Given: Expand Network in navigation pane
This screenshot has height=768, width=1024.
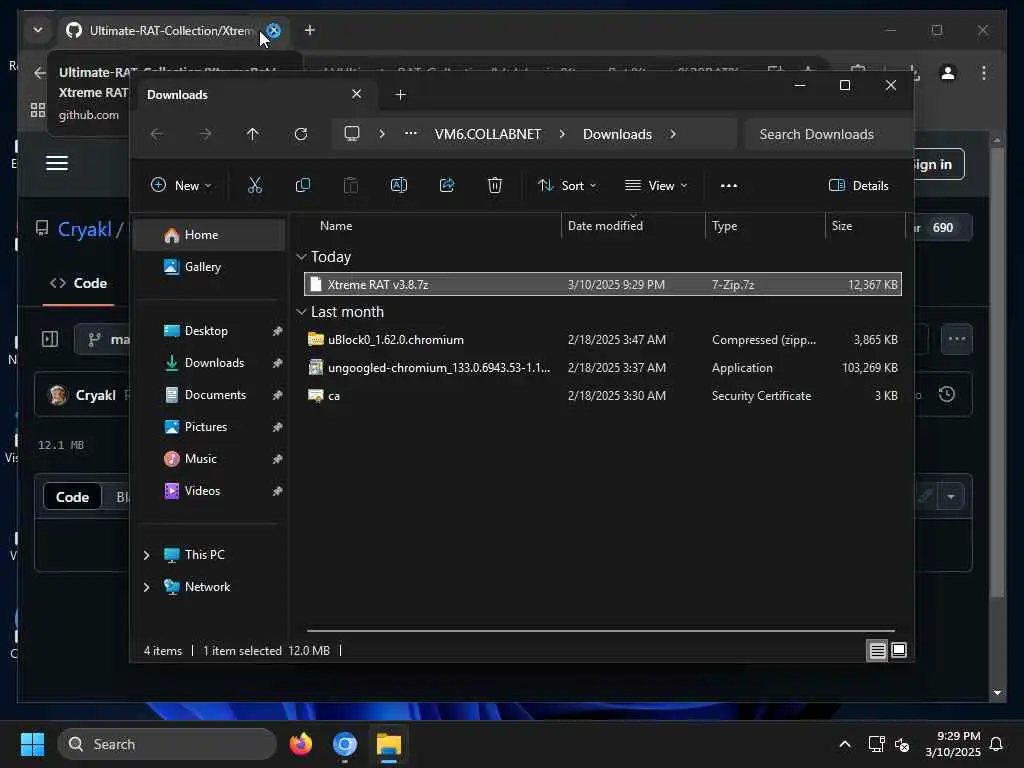Looking at the screenshot, I should (x=146, y=587).
